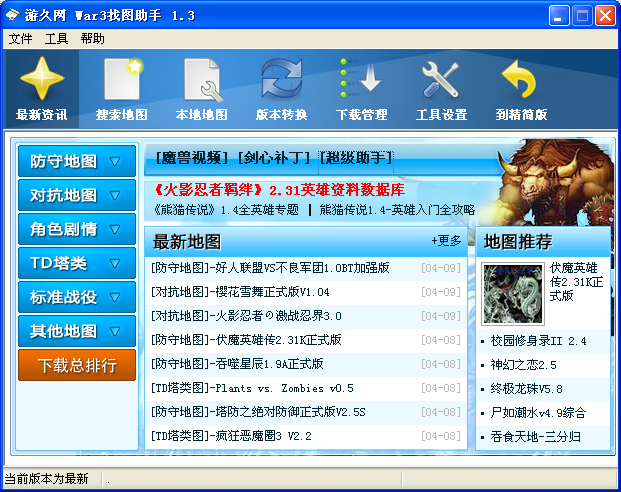Expand TD塔类 dropdown arrow
The height and width of the screenshot is (492, 621).
tap(115, 263)
